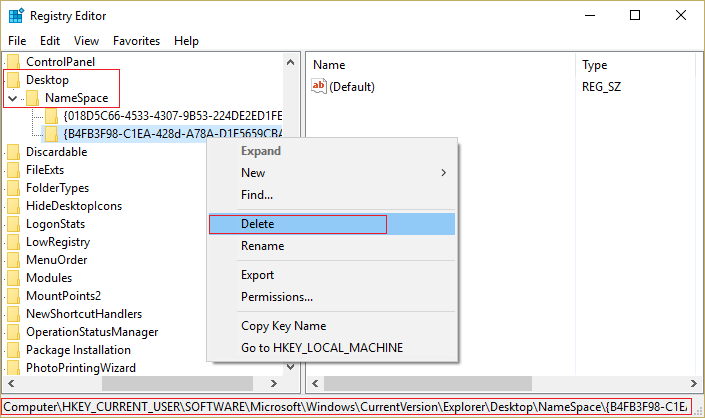Select the HideDesktopIcons key

point(71,206)
